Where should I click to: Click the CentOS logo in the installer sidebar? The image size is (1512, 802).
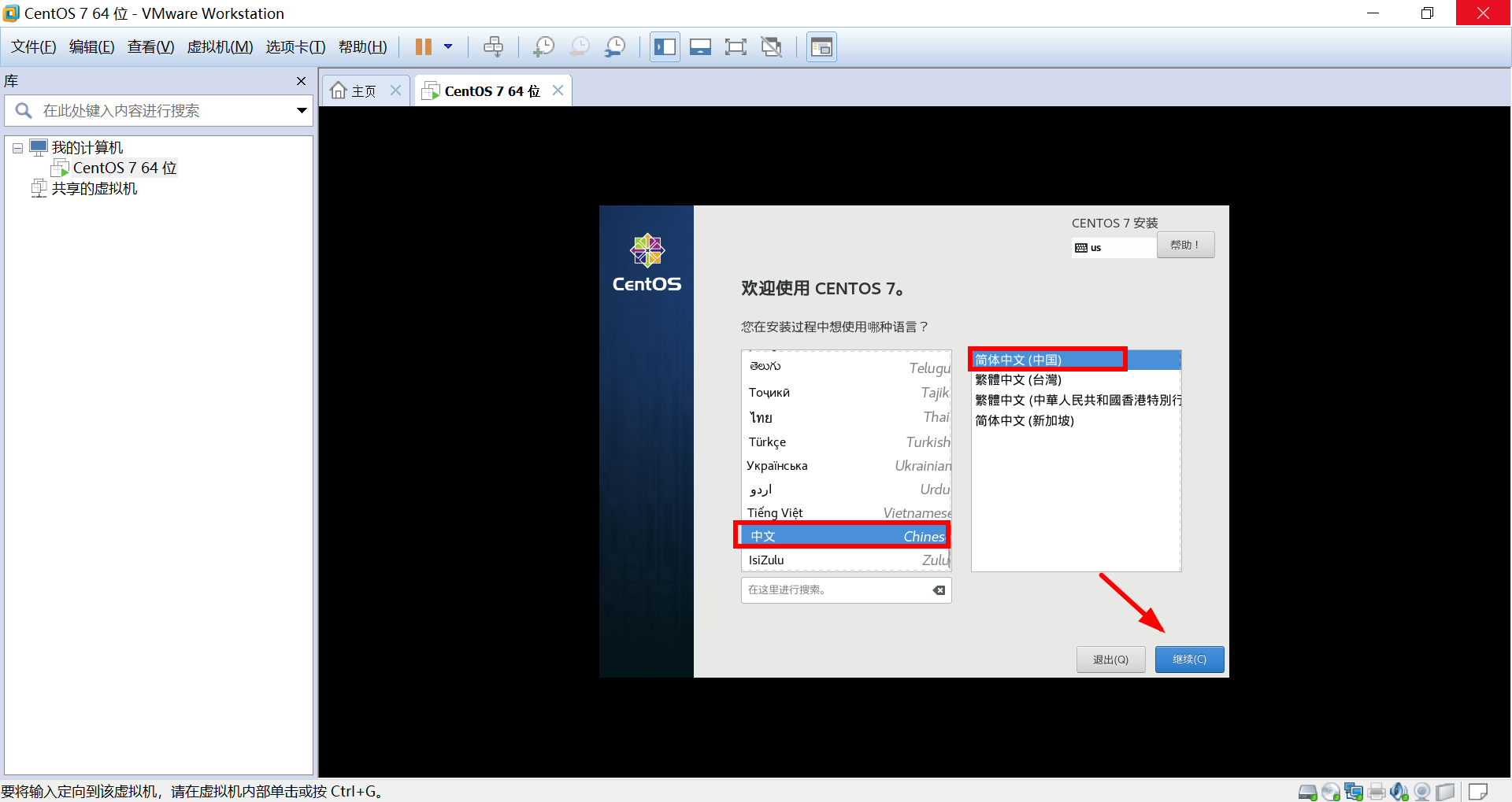click(x=647, y=264)
